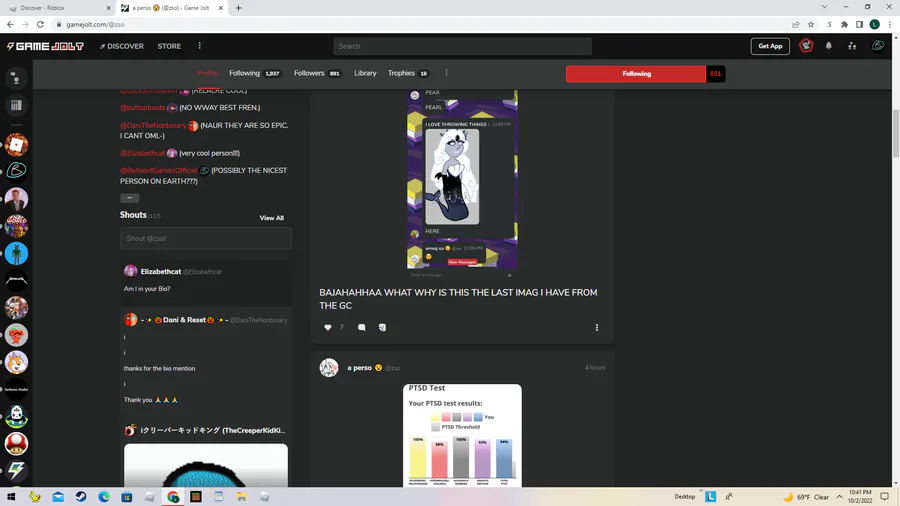
Task: Open the library grid icon in sidebar
Action: click(16, 105)
